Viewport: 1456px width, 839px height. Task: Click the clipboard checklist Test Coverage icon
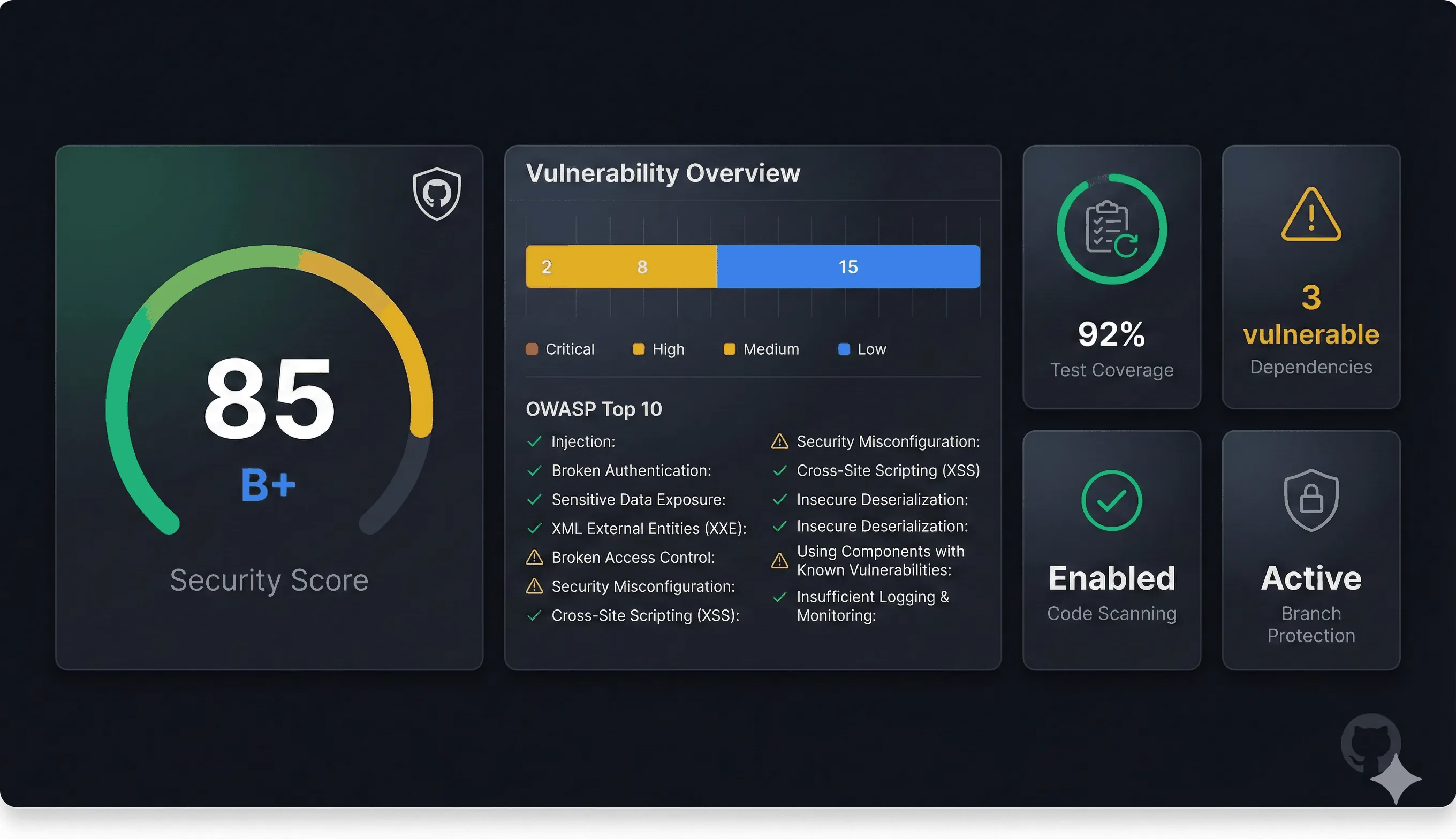pyautogui.click(x=1112, y=229)
